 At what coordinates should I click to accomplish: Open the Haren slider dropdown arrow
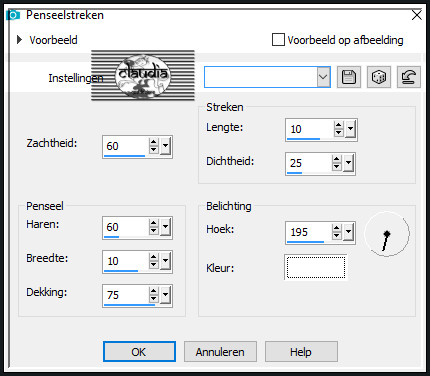point(165,227)
